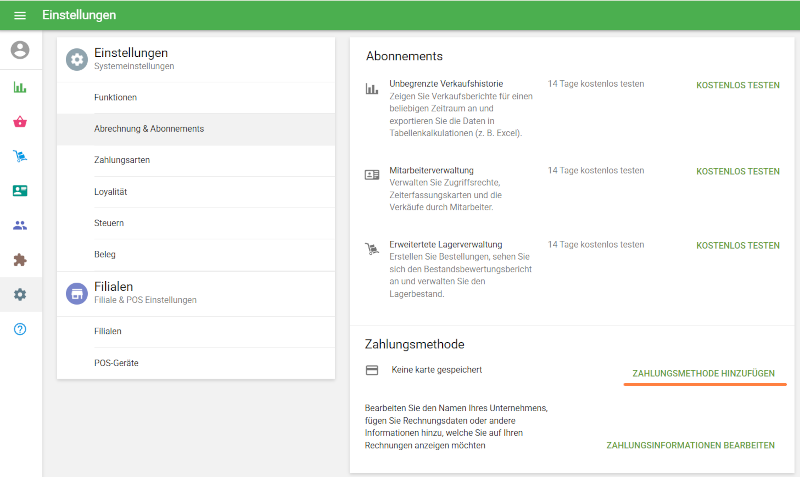The height and width of the screenshot is (477, 800).
Task: Click Zahlungsmethode hinzufügen
Action: [x=703, y=373]
